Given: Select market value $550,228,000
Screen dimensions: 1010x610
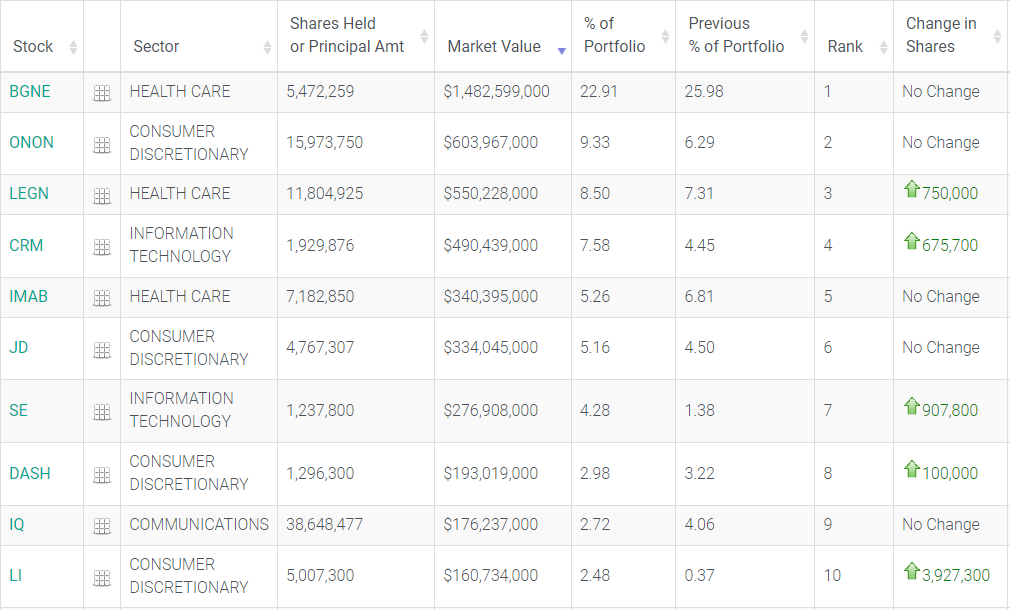Looking at the screenshot, I should tap(490, 193).
